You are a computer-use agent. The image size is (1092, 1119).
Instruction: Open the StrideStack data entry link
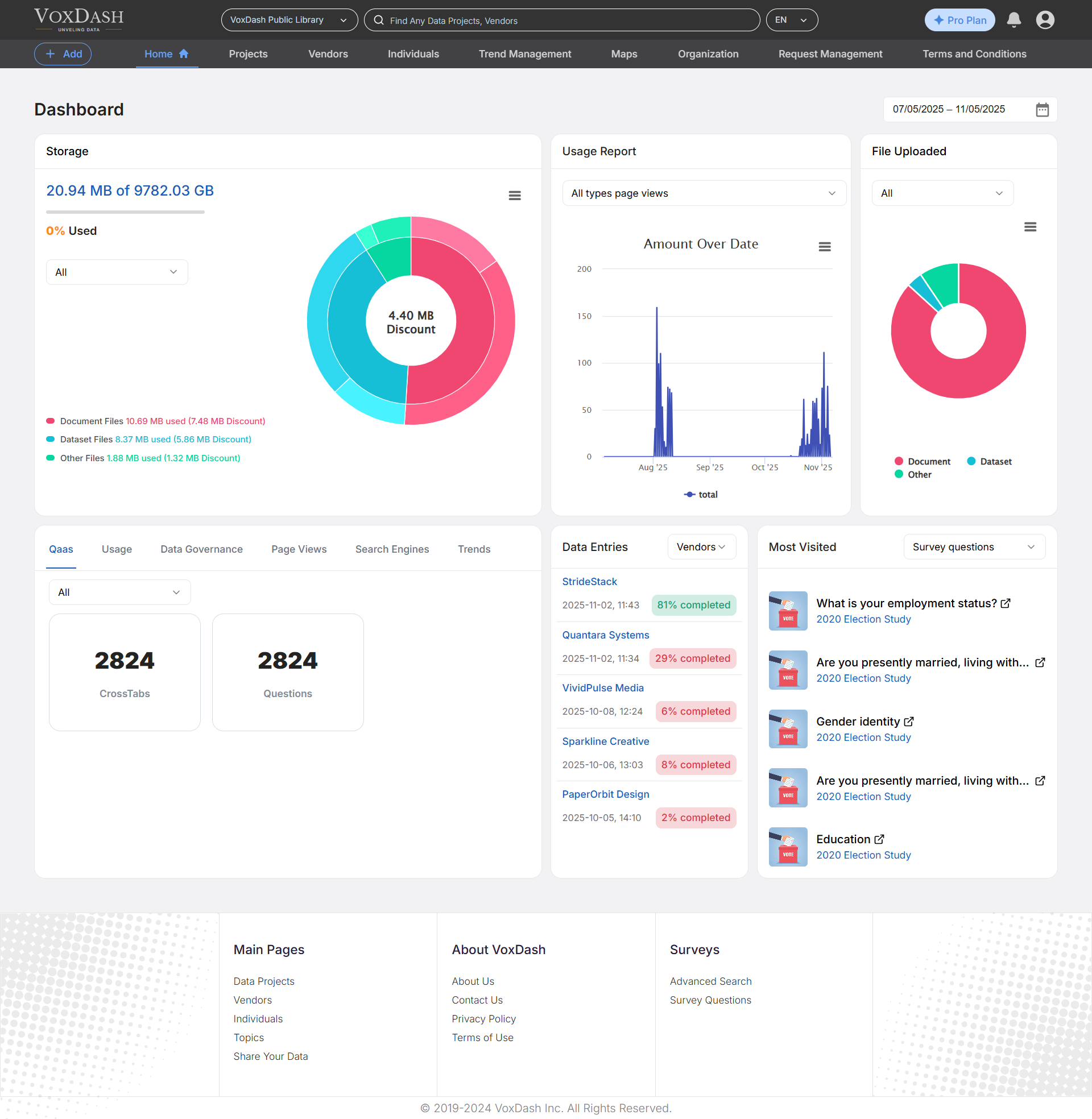coord(589,581)
